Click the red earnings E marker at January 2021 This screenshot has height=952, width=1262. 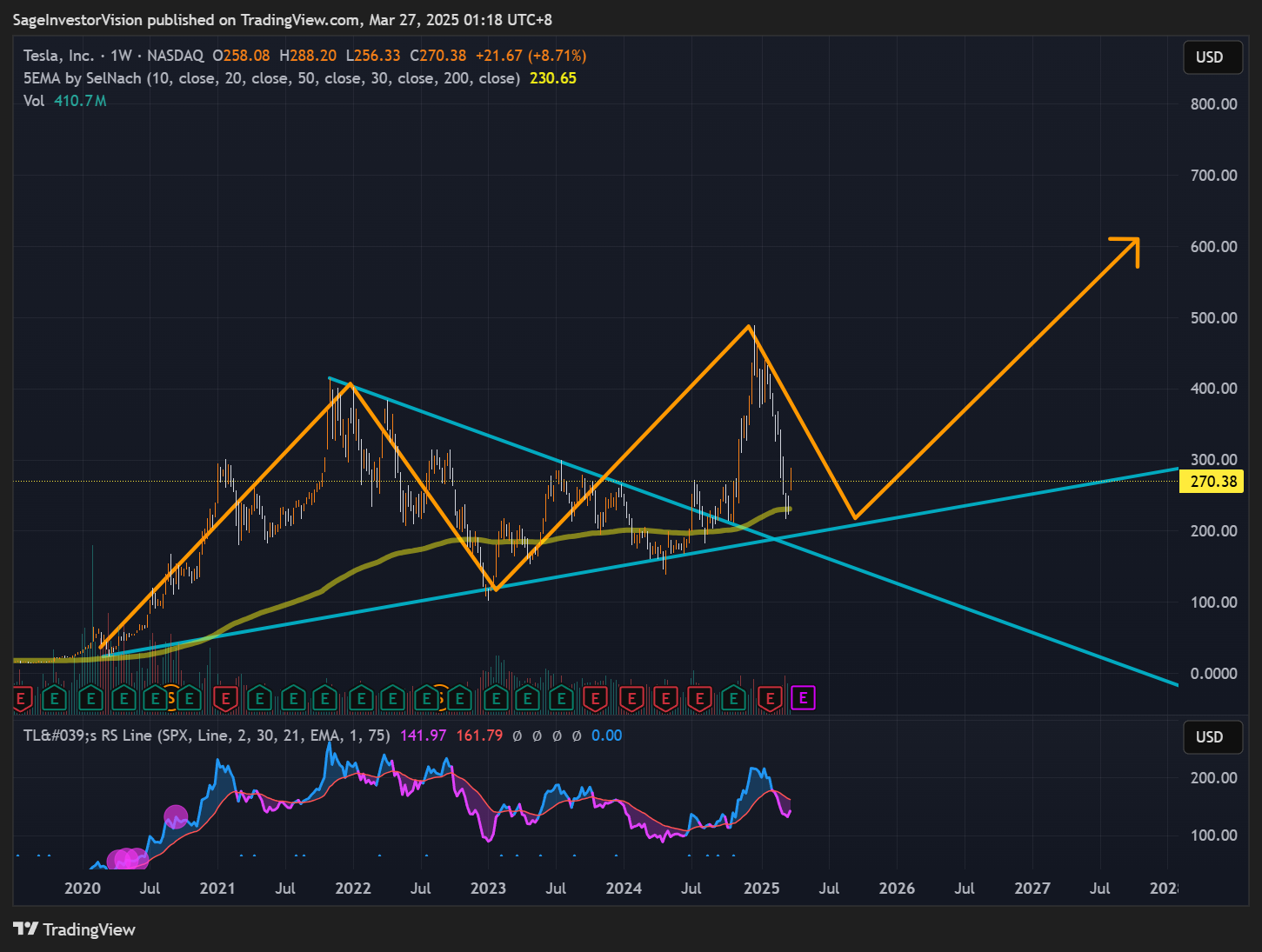coord(225,698)
